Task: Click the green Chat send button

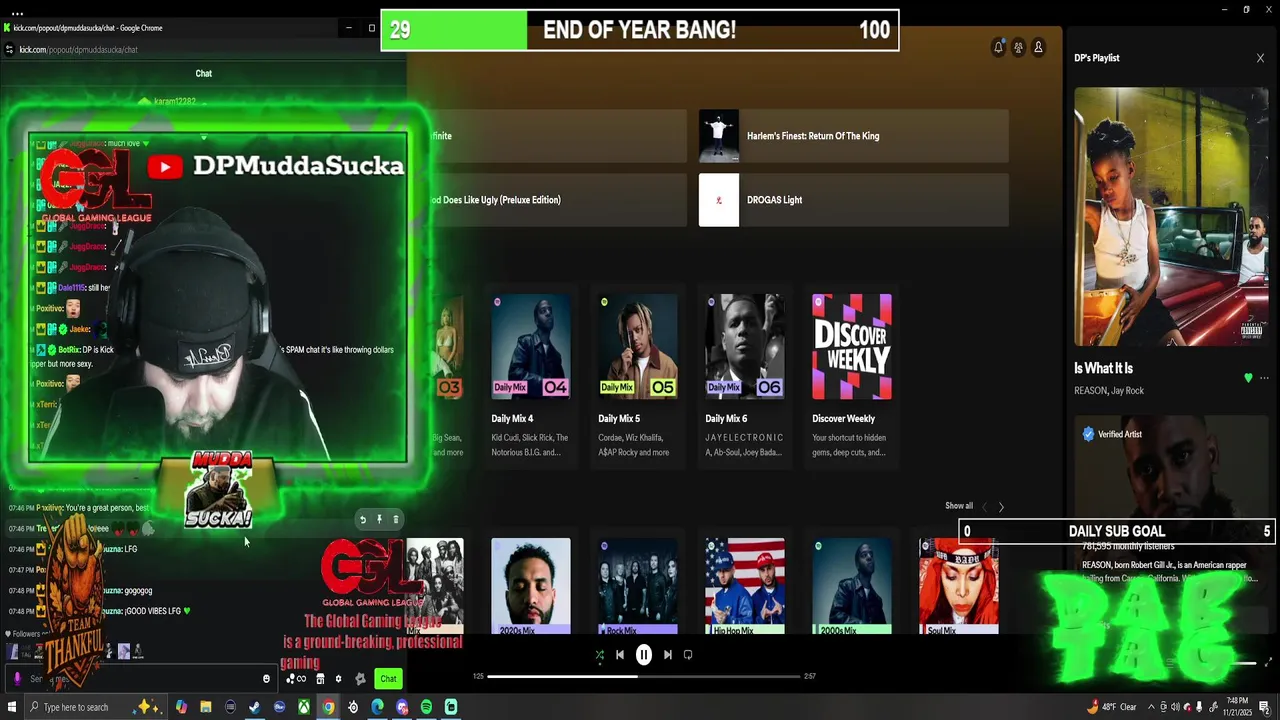Action: (x=388, y=679)
